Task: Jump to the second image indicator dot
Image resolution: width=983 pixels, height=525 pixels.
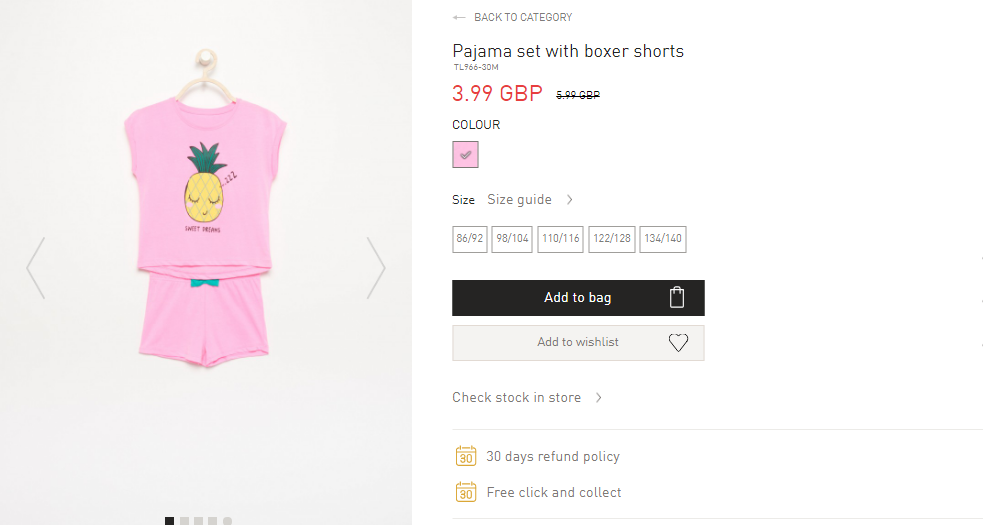Action: 184,521
